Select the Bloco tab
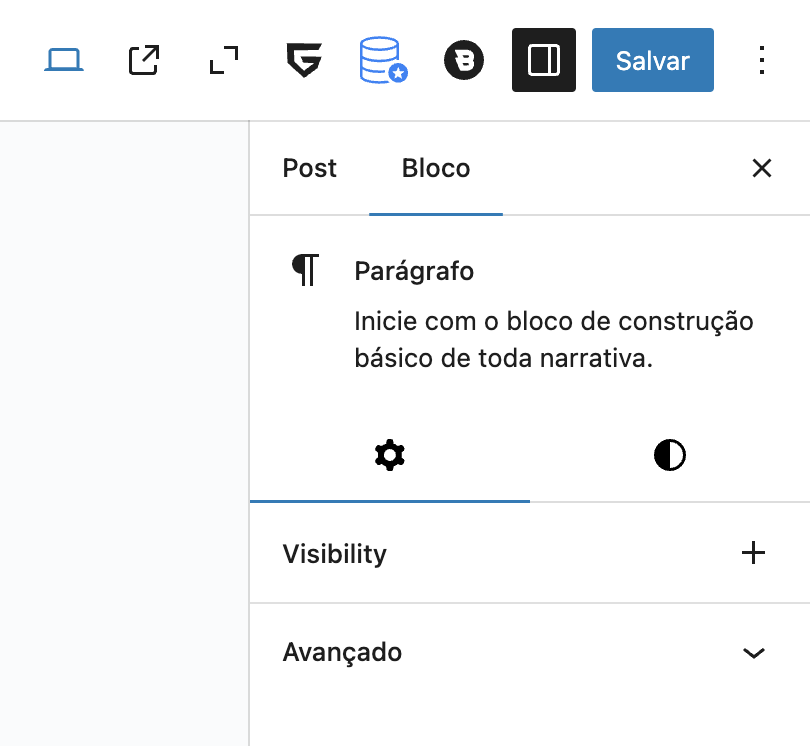Viewport: 810px width, 746px height. [x=436, y=168]
